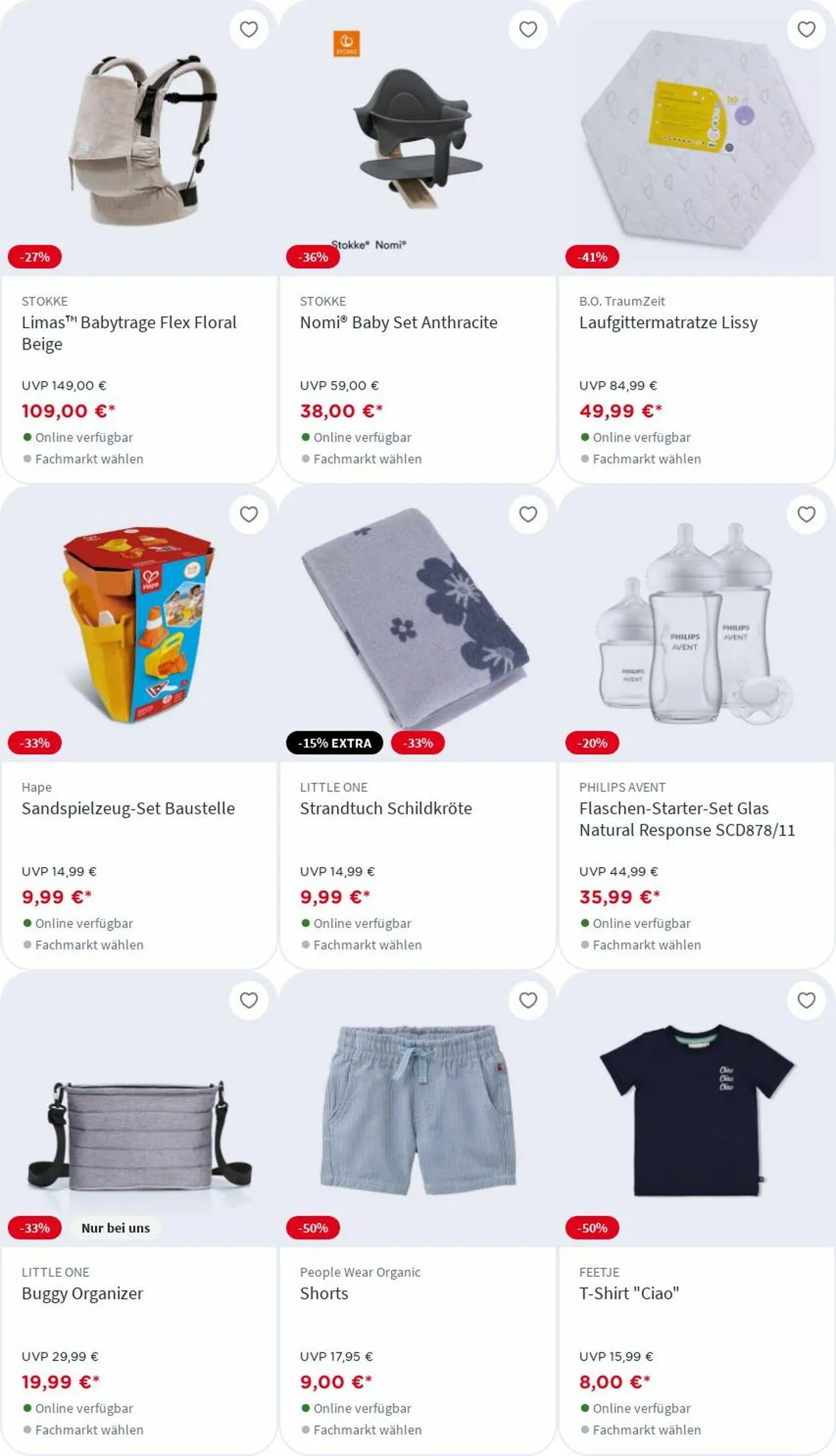View the Sandspielzeug-Set Baustelle product image
Screen dimensions: 836x1456
click(139, 624)
